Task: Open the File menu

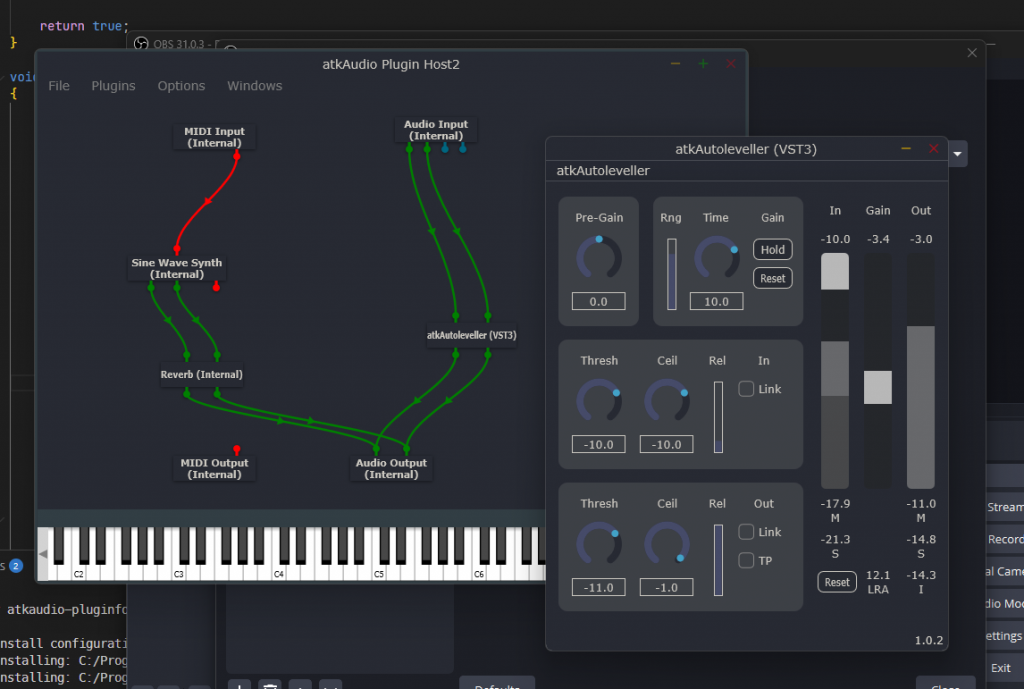Action: coord(59,86)
